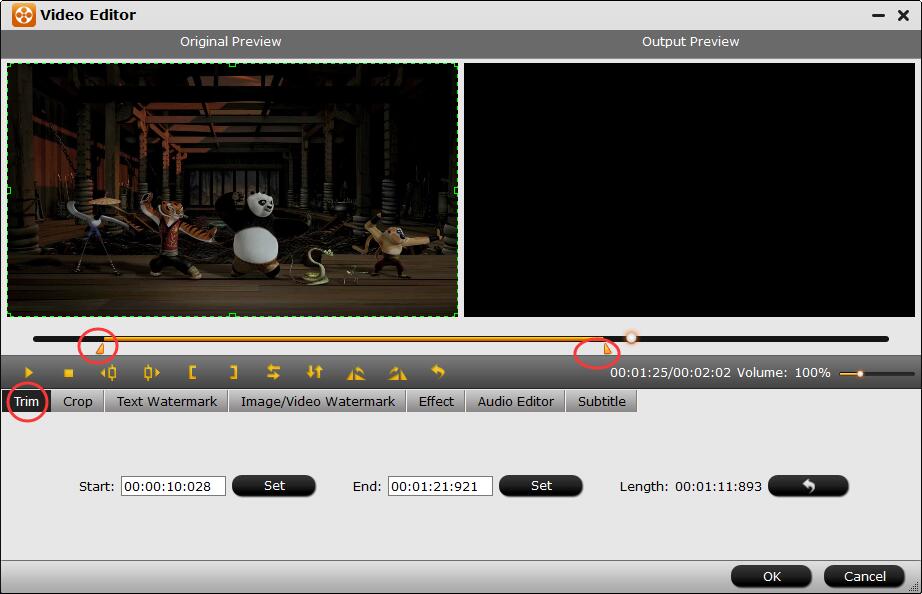The width and height of the screenshot is (922, 594).
Task: Confirm edits with the OK button
Action: coord(771,576)
